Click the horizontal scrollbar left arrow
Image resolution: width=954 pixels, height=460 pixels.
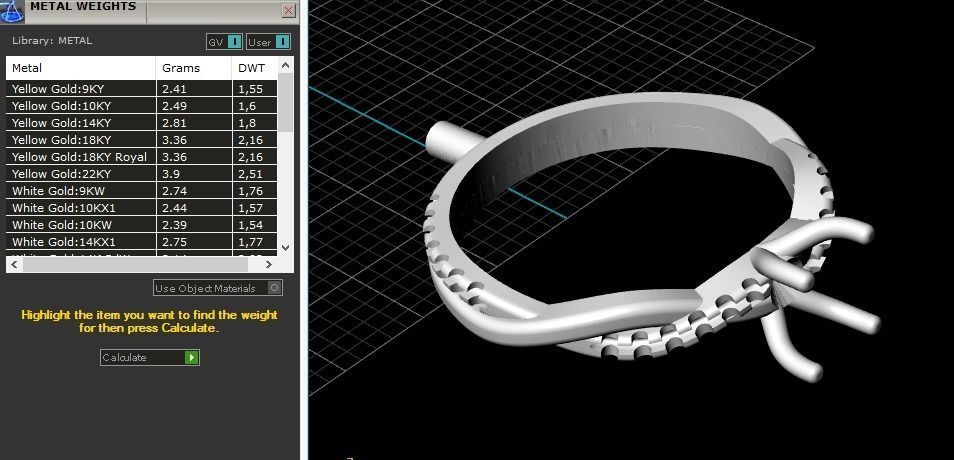click(15, 265)
